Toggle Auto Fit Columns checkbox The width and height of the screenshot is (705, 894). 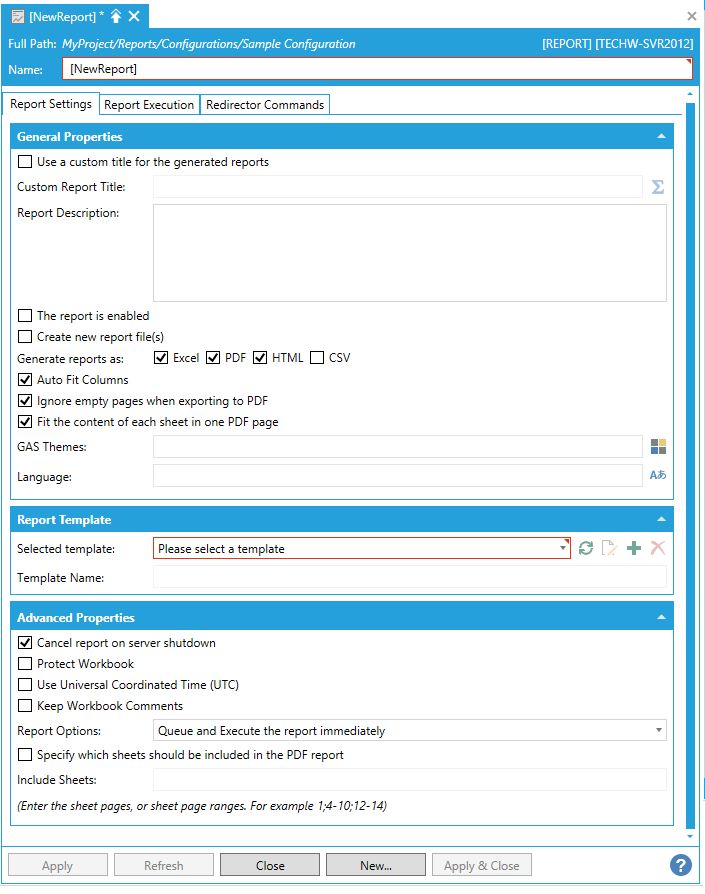(x=25, y=380)
